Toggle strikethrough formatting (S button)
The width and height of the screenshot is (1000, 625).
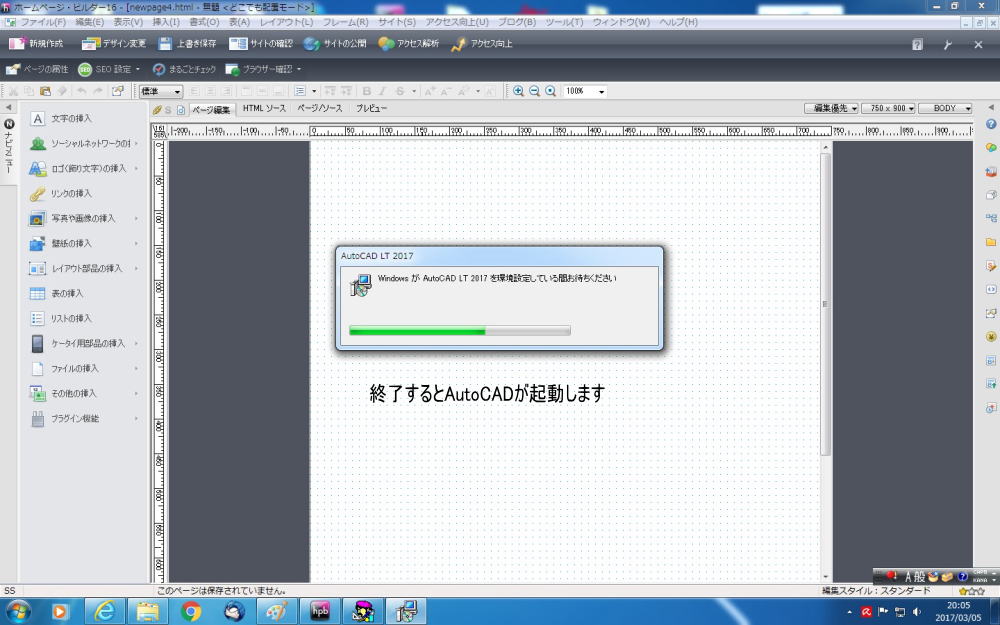[x=400, y=91]
